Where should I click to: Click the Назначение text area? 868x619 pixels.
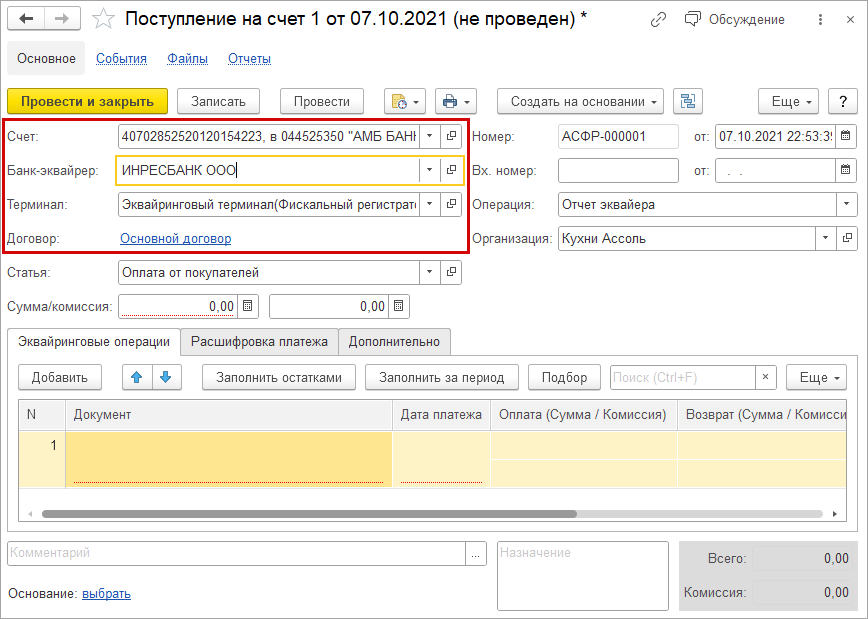(x=583, y=576)
